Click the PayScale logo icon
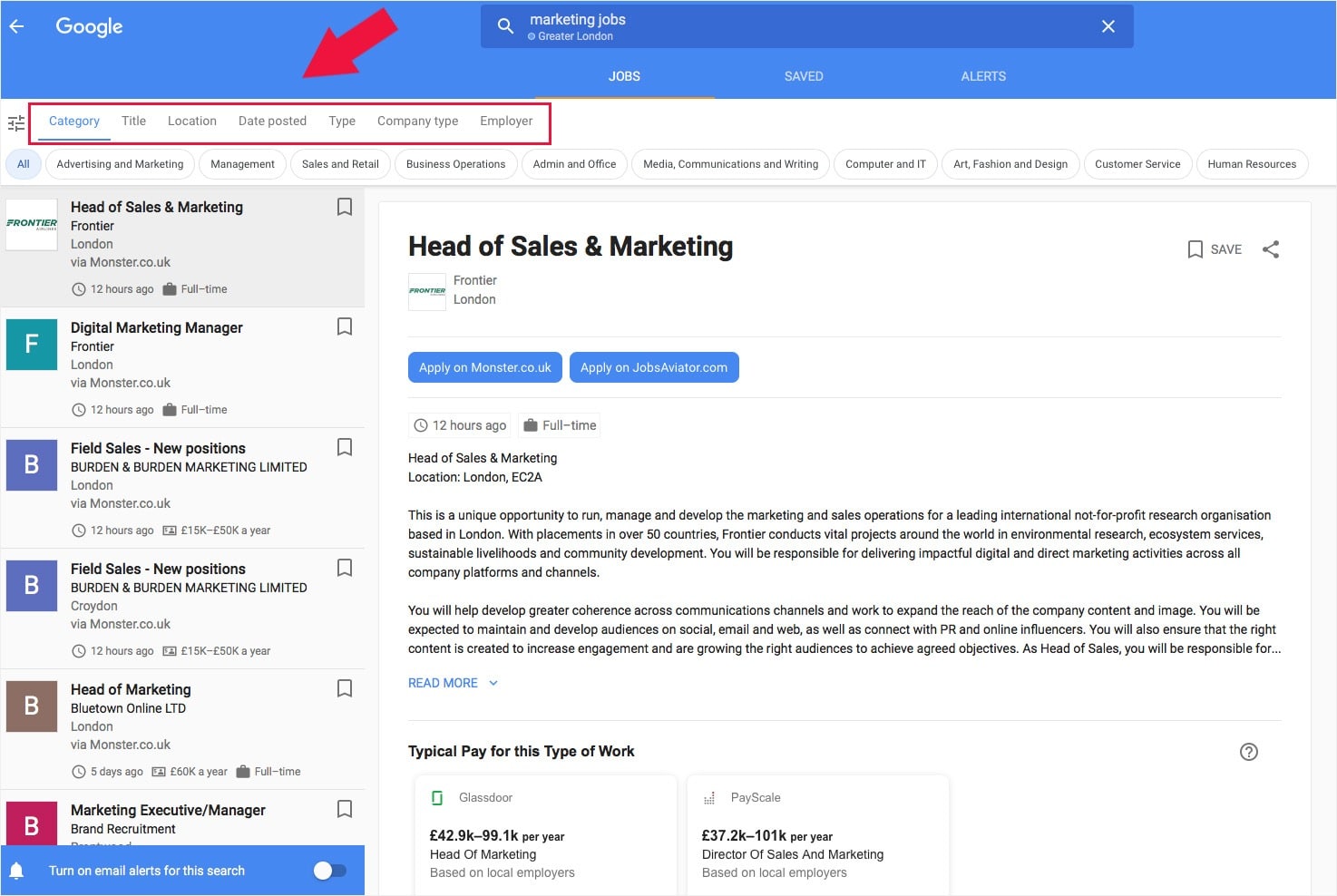 tap(709, 798)
